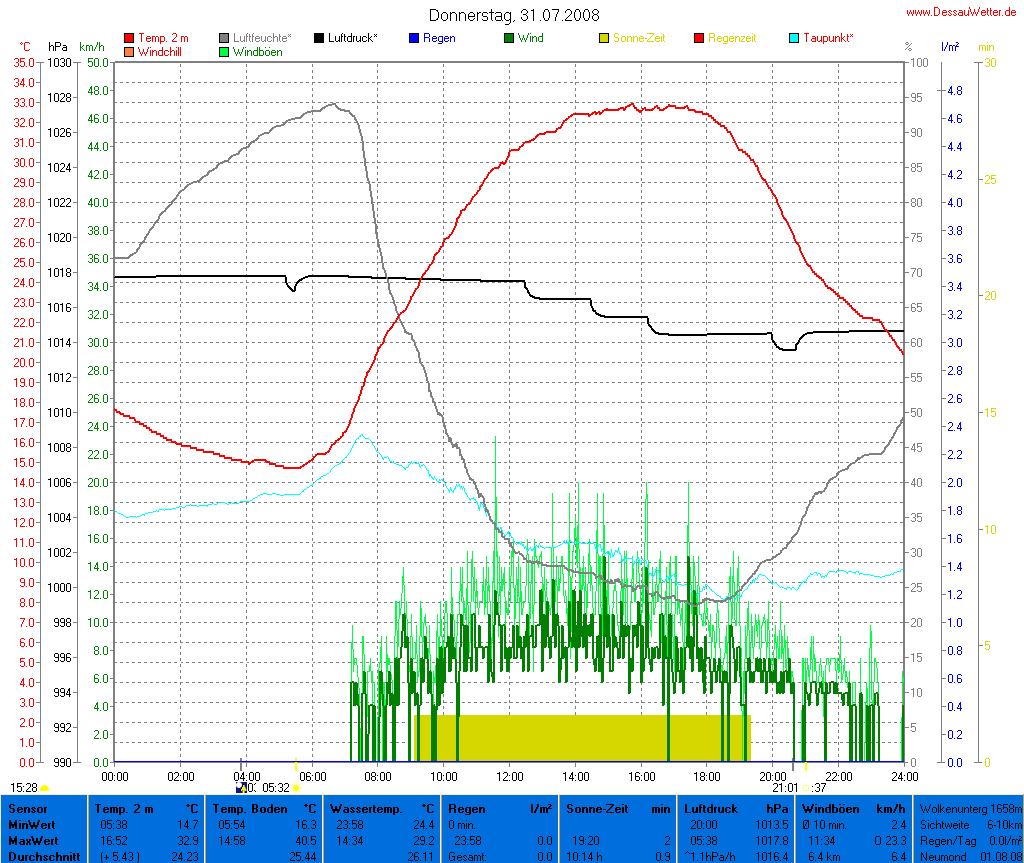This screenshot has width=1024, height=863.
Task: Click the blue Regen legend square
Action: tap(415, 38)
